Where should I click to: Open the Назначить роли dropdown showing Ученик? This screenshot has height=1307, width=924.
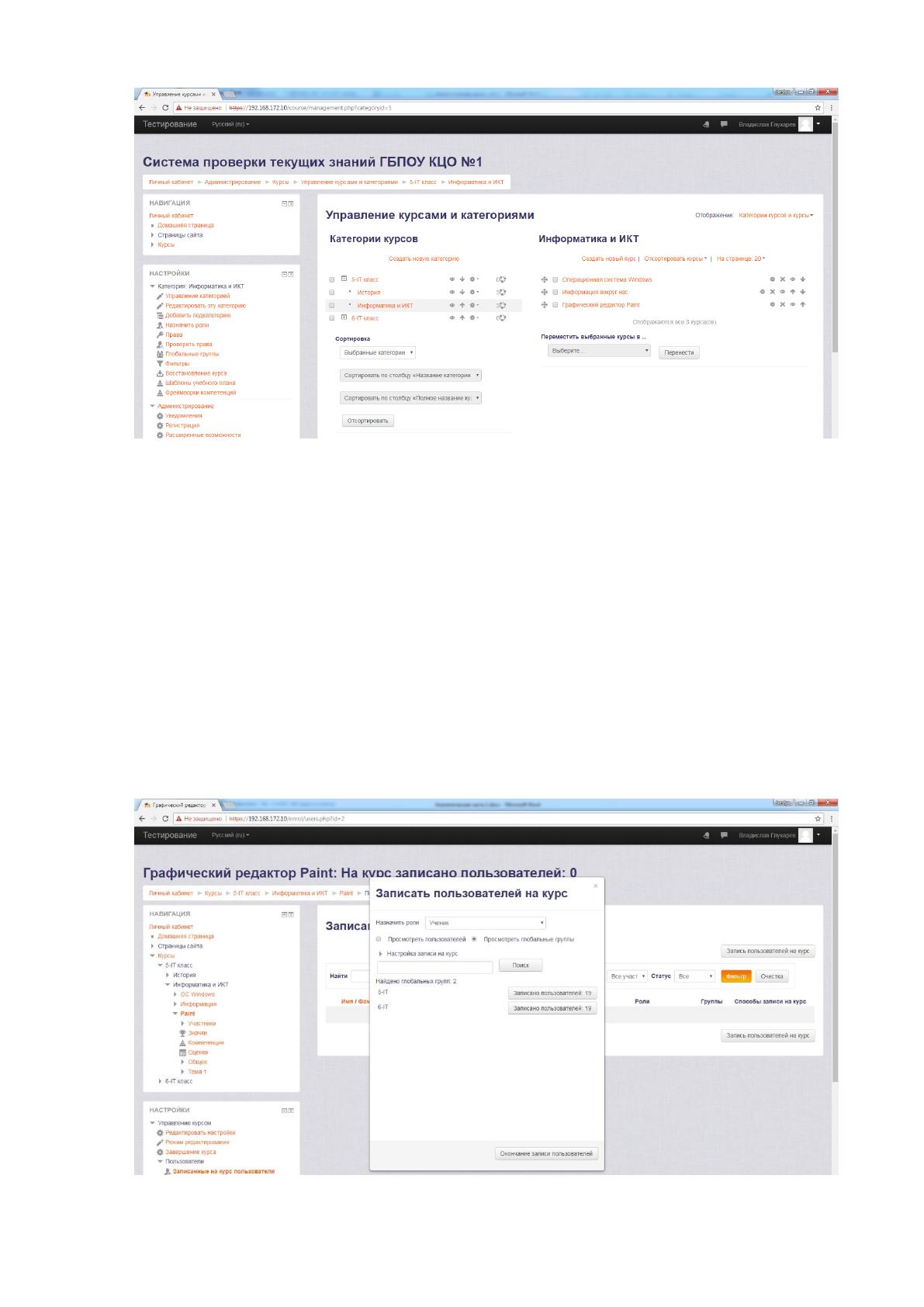coord(486,923)
